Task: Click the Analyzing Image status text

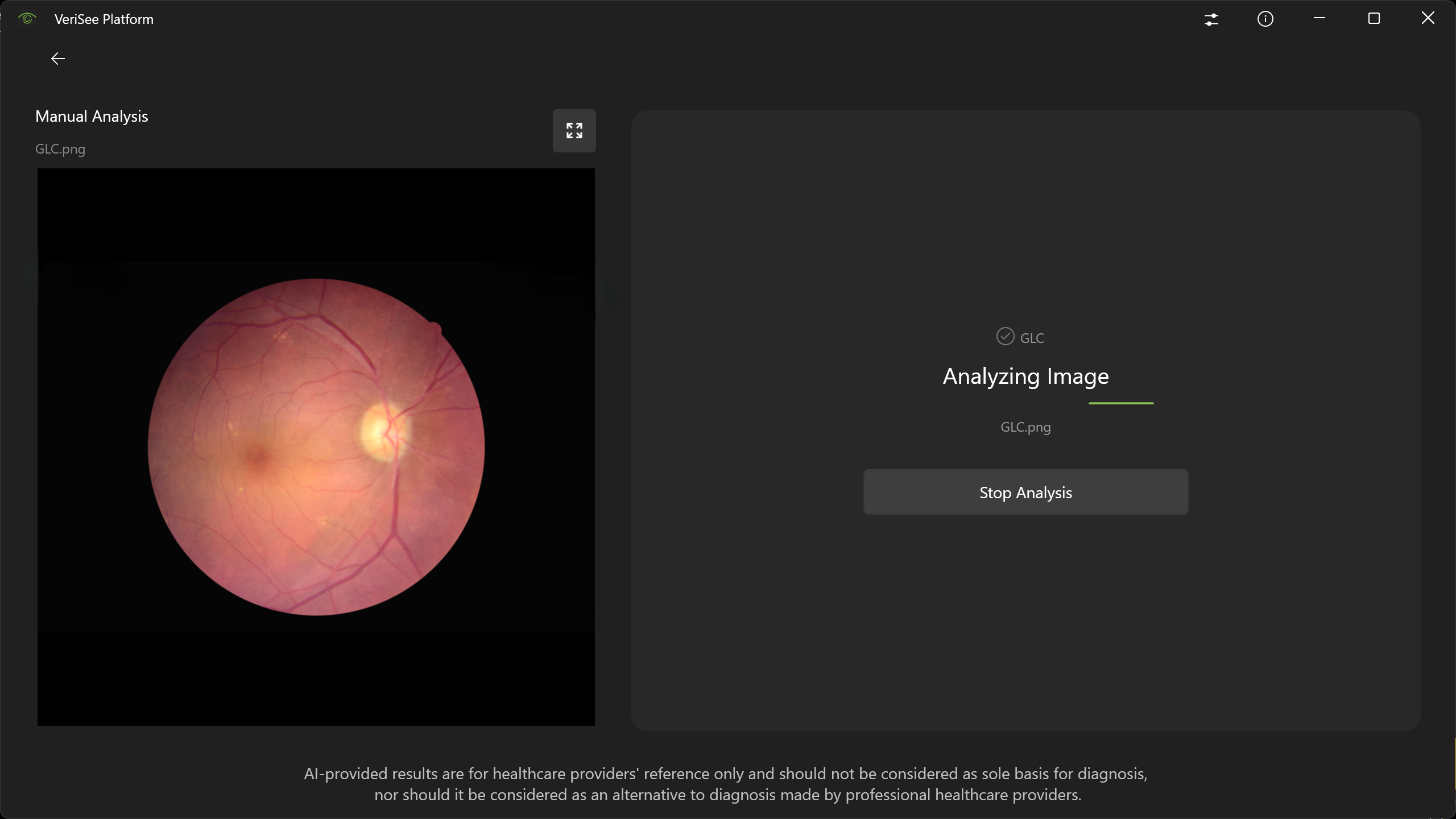Action: point(1025,377)
